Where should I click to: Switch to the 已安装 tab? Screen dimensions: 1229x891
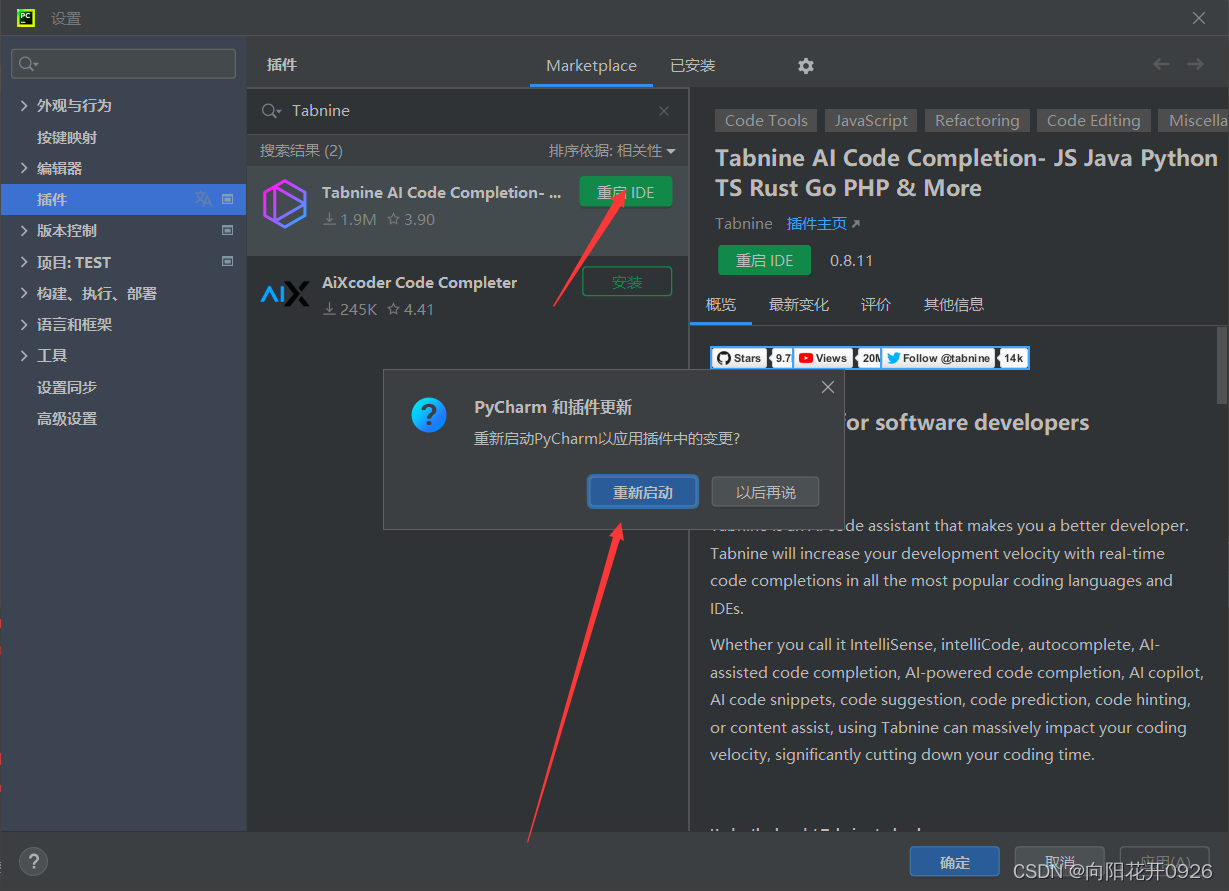click(693, 66)
